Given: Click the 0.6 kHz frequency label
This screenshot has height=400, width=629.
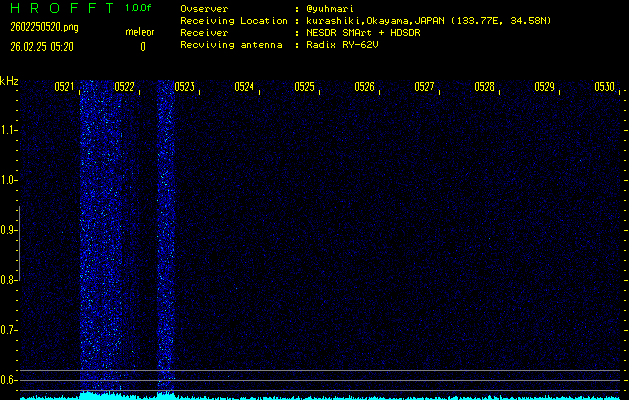Looking at the screenshot, I should [x=9, y=380].
